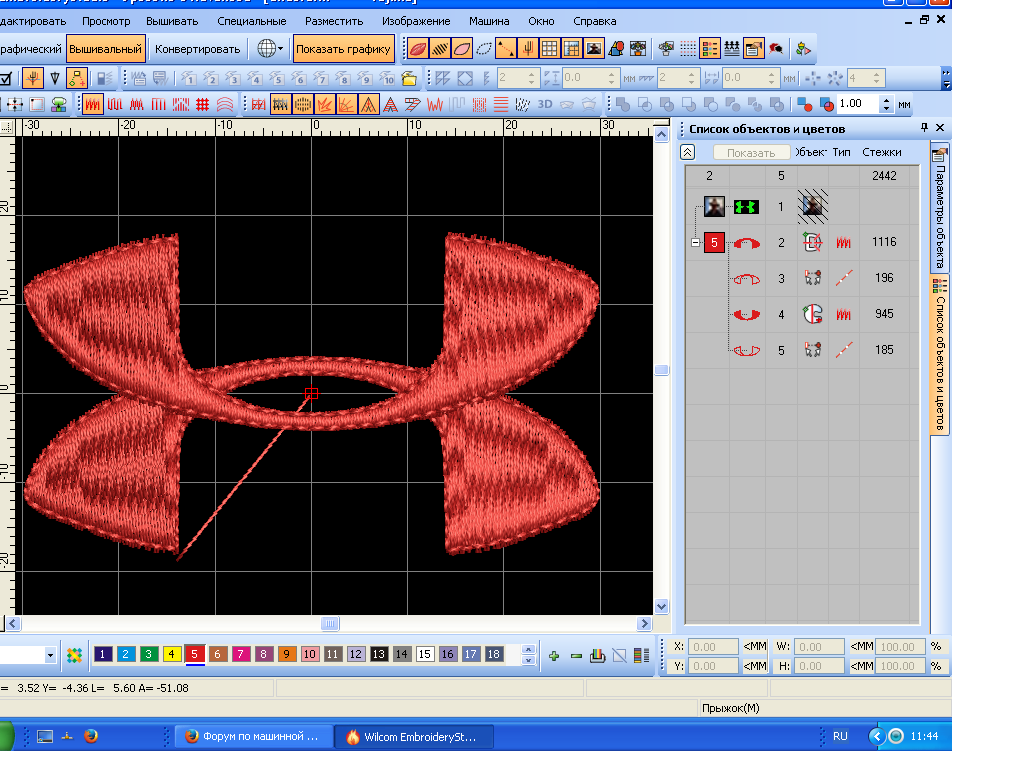Click the show picture image icon
1024x768 pixels.
(594, 48)
